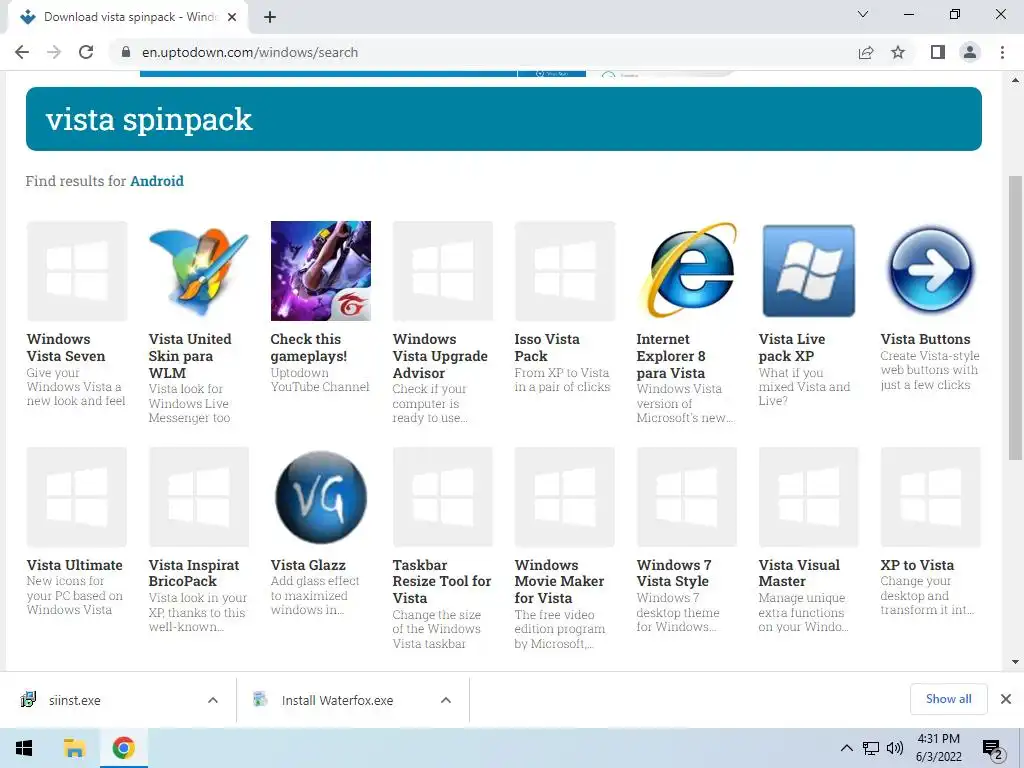Viewport: 1024px width, 768px height.
Task: Expand options for siinst.exe download
Action: click(213, 700)
